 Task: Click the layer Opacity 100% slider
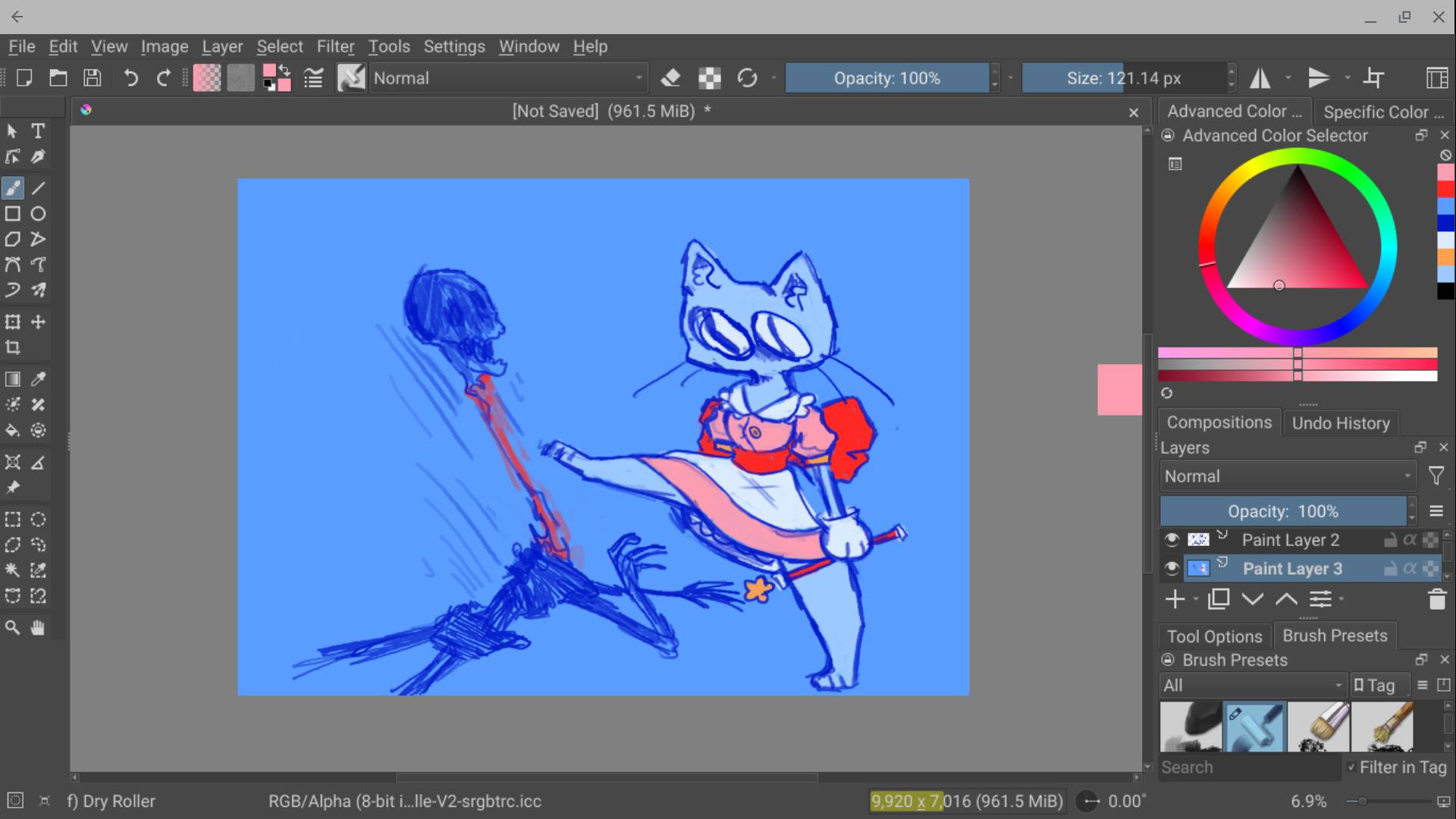(x=1283, y=511)
